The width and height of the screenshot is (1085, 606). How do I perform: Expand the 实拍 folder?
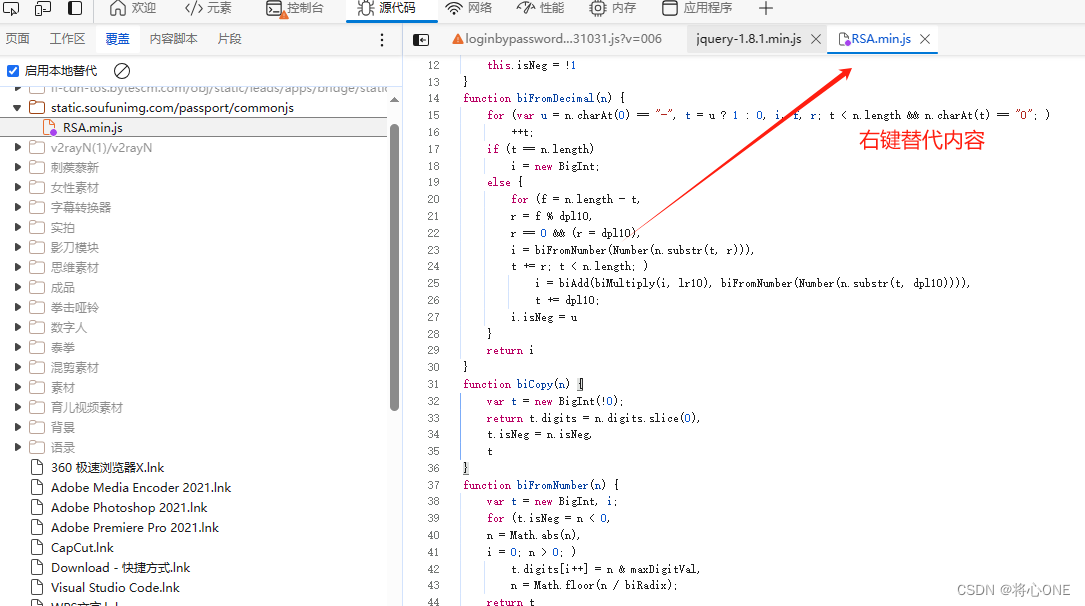18,228
